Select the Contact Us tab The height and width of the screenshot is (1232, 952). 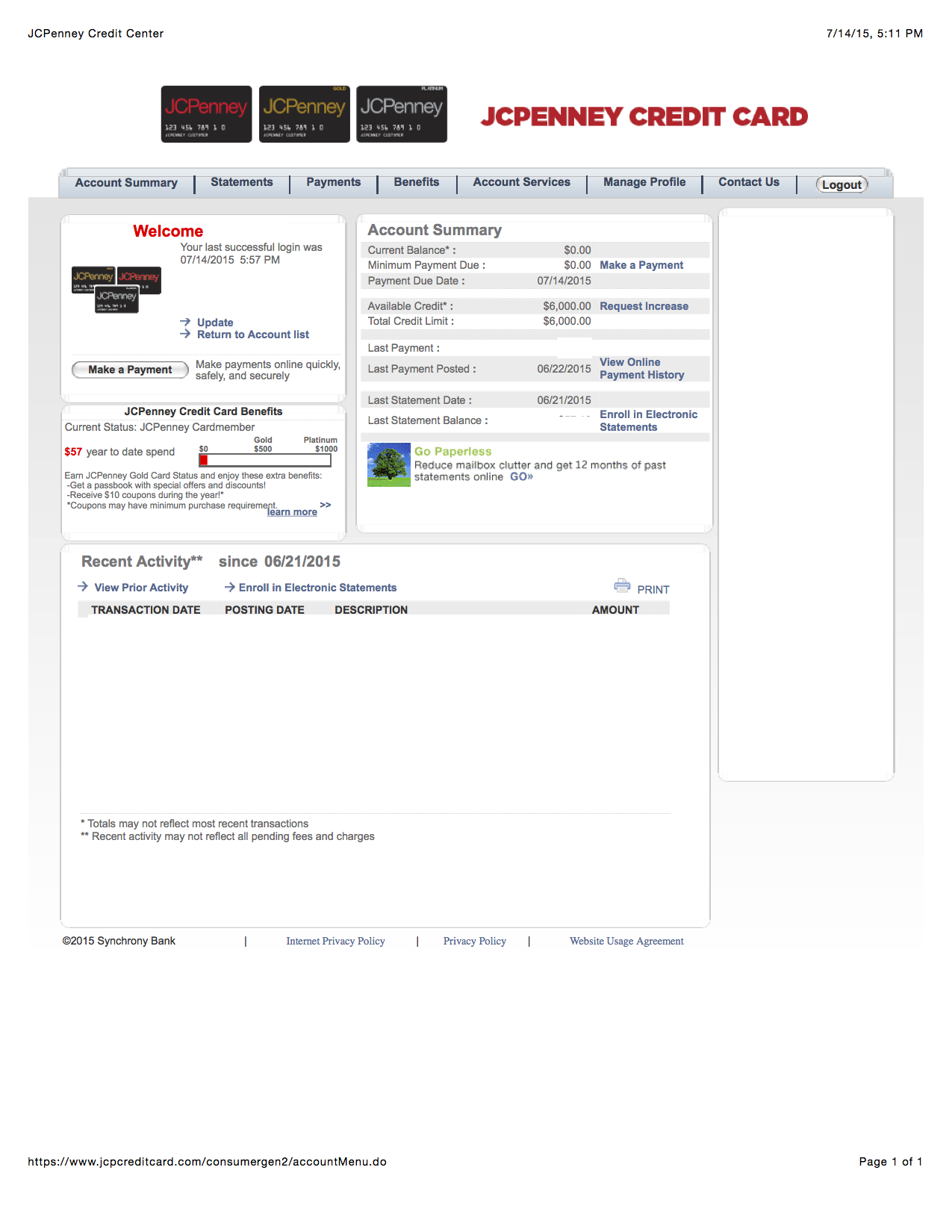coord(749,182)
